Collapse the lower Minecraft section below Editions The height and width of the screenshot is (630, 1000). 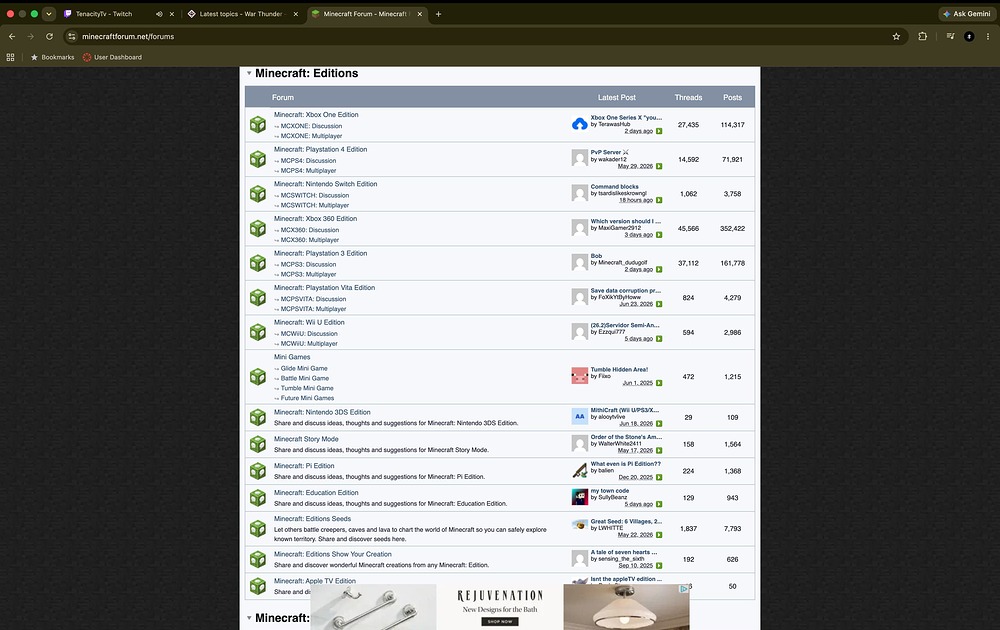click(x=249, y=618)
